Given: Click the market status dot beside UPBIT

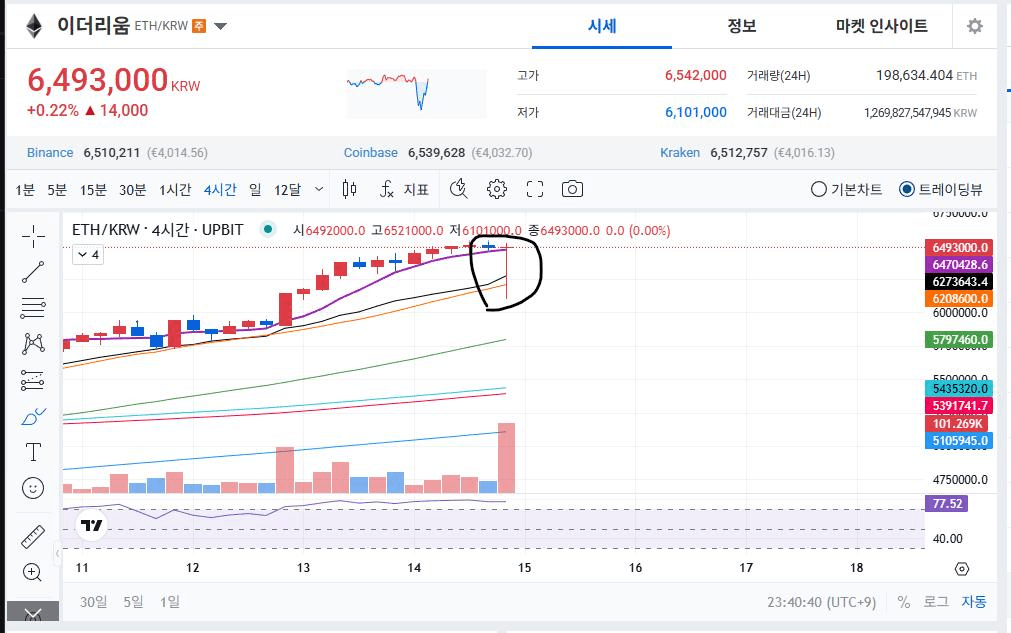Looking at the screenshot, I should click(268, 229).
